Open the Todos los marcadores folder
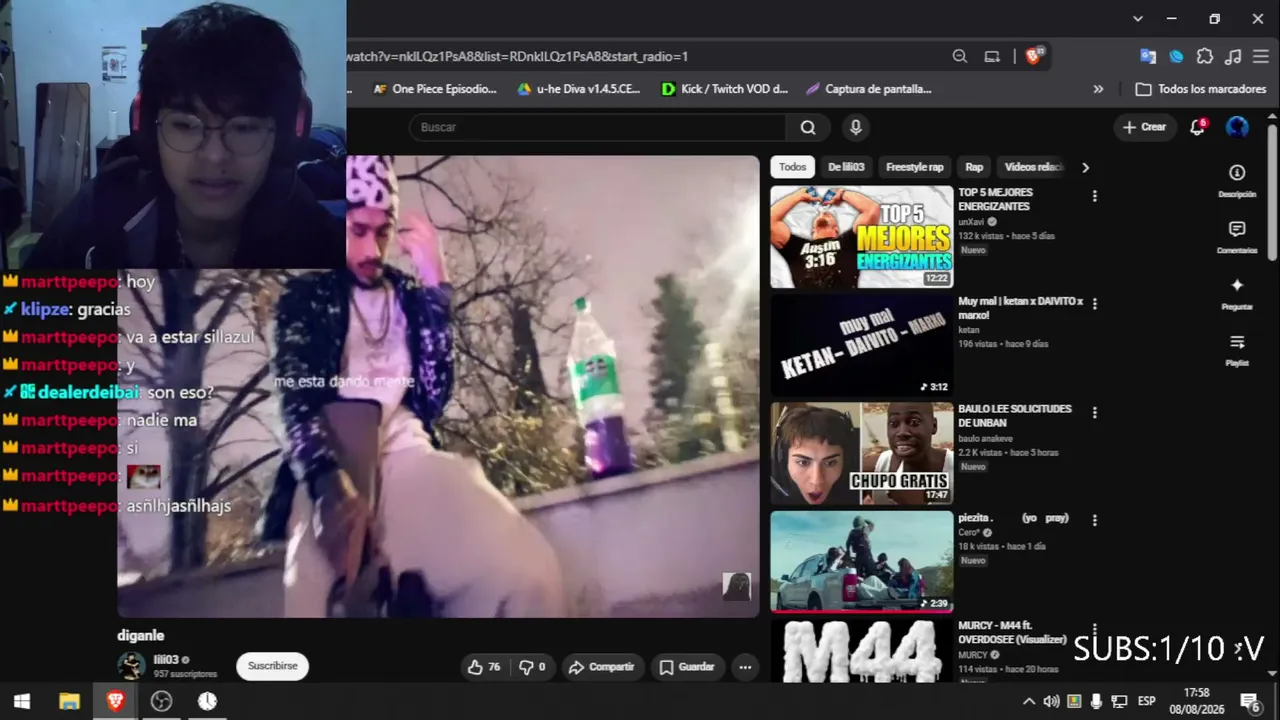The height and width of the screenshot is (720, 1280). tap(1201, 89)
